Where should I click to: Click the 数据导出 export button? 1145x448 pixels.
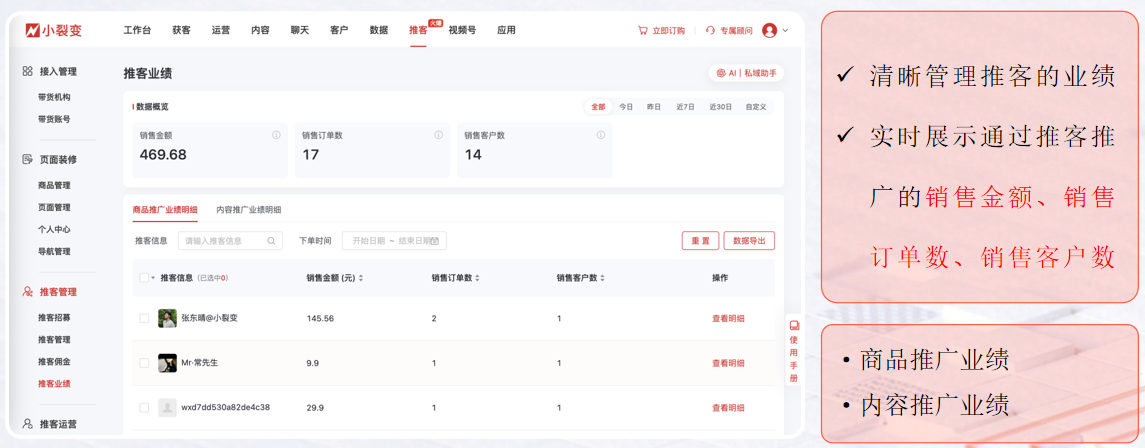[749, 241]
